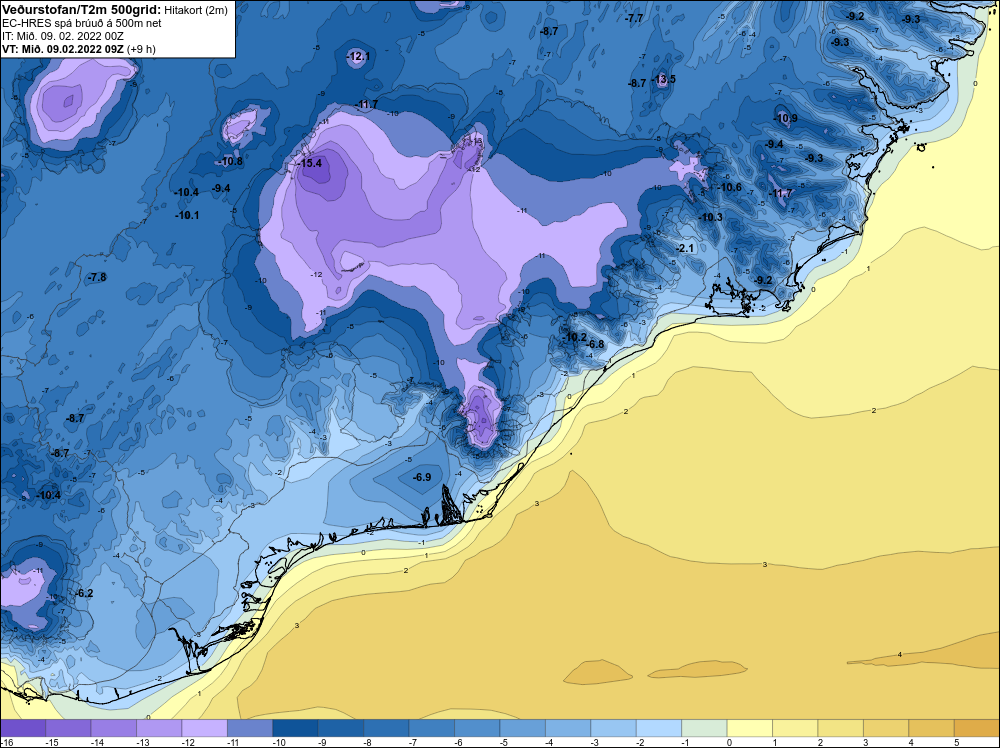Select the -6.2 temperature reading
This screenshot has height=748, width=1000.
(84, 593)
